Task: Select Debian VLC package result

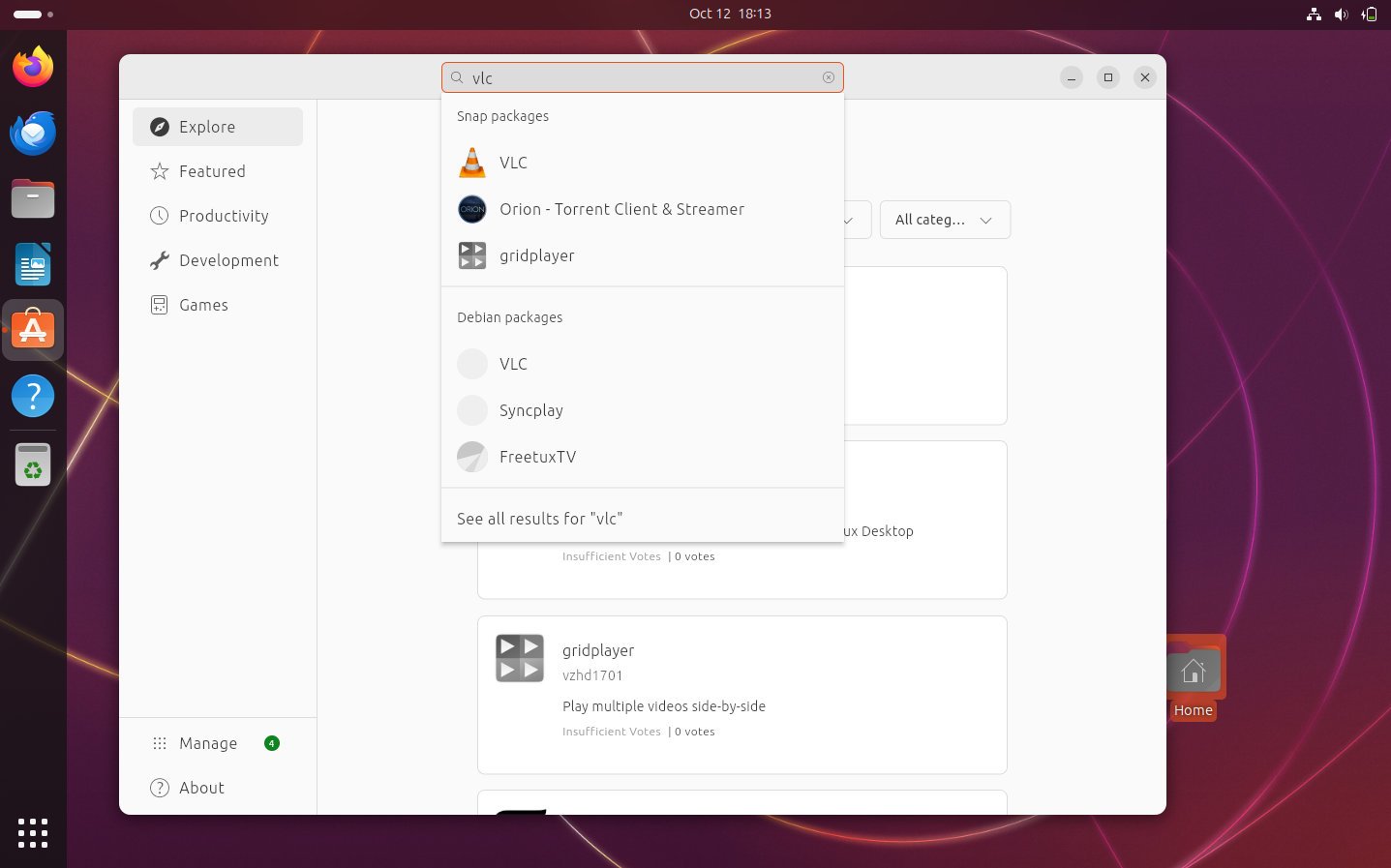Action: [643, 364]
